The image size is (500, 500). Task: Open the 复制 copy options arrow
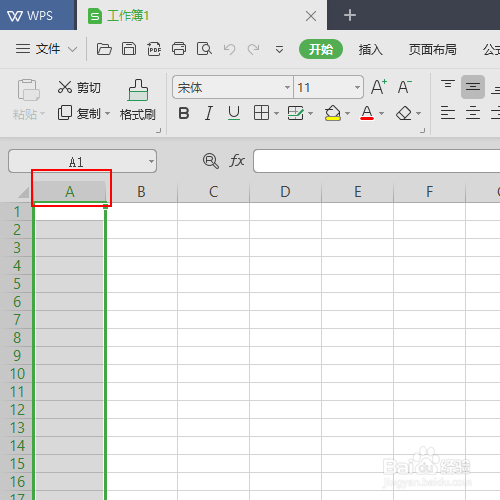point(107,114)
